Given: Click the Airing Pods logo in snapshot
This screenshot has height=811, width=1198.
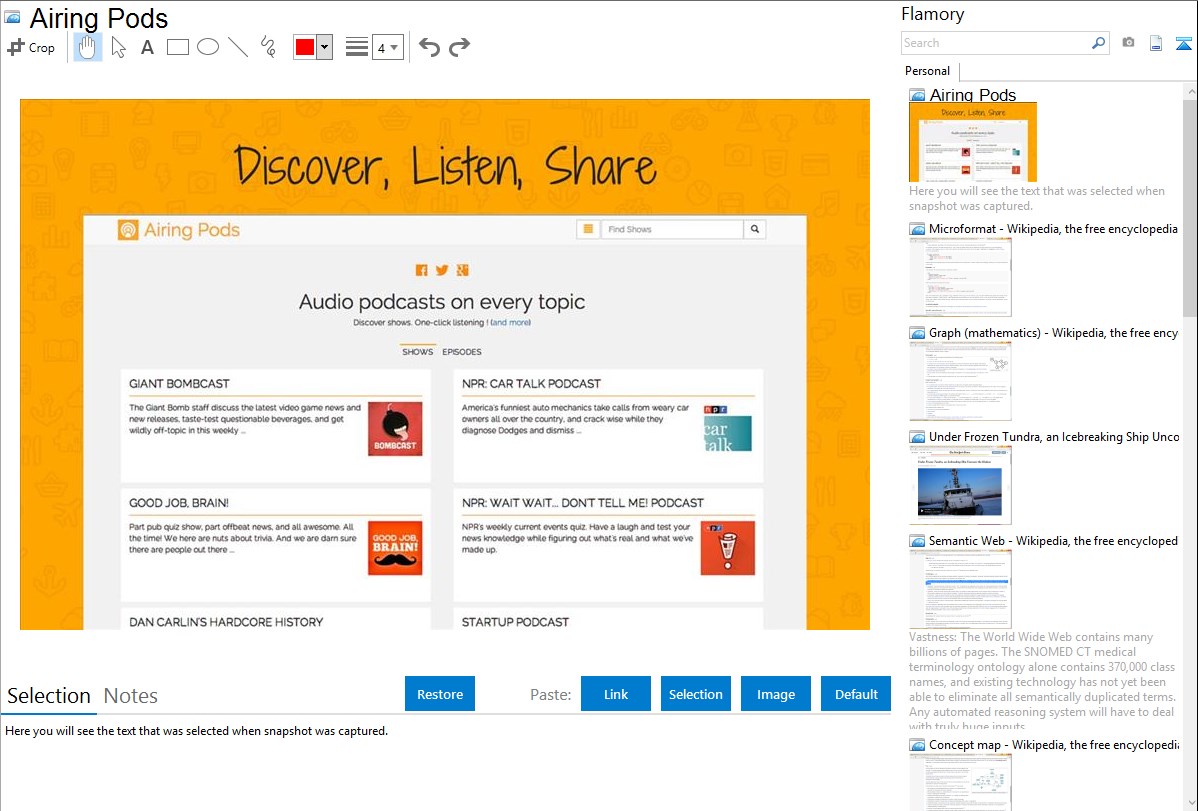Looking at the screenshot, I should point(179,229).
